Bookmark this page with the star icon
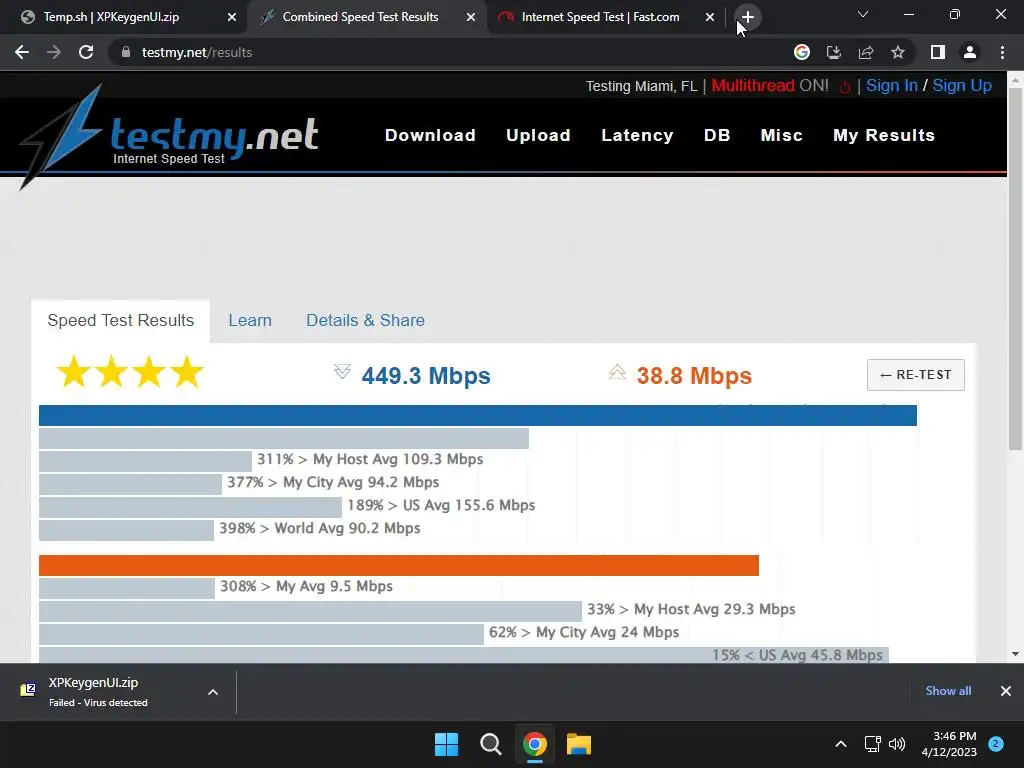1024x768 pixels. tap(898, 52)
